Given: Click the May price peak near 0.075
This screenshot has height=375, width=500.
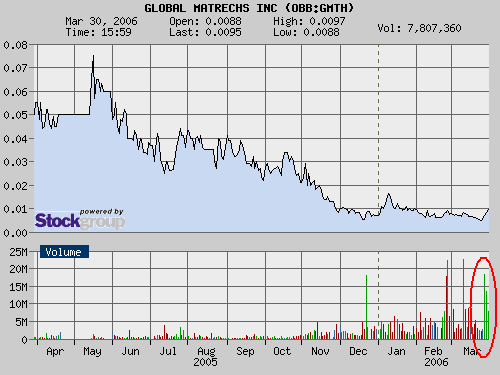Looking at the screenshot, I should 93,57.
